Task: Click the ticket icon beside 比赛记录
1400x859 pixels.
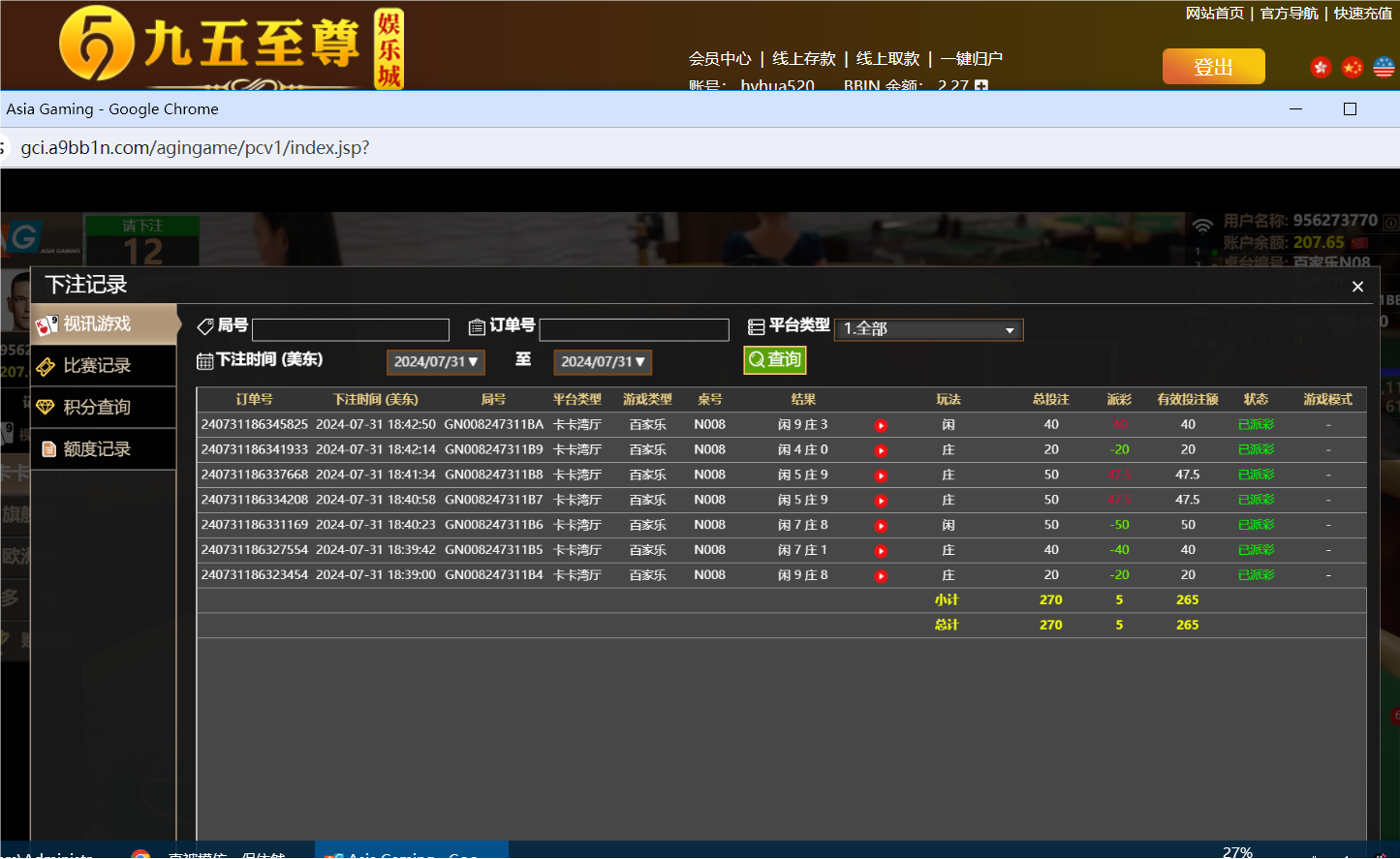Action: (x=47, y=365)
